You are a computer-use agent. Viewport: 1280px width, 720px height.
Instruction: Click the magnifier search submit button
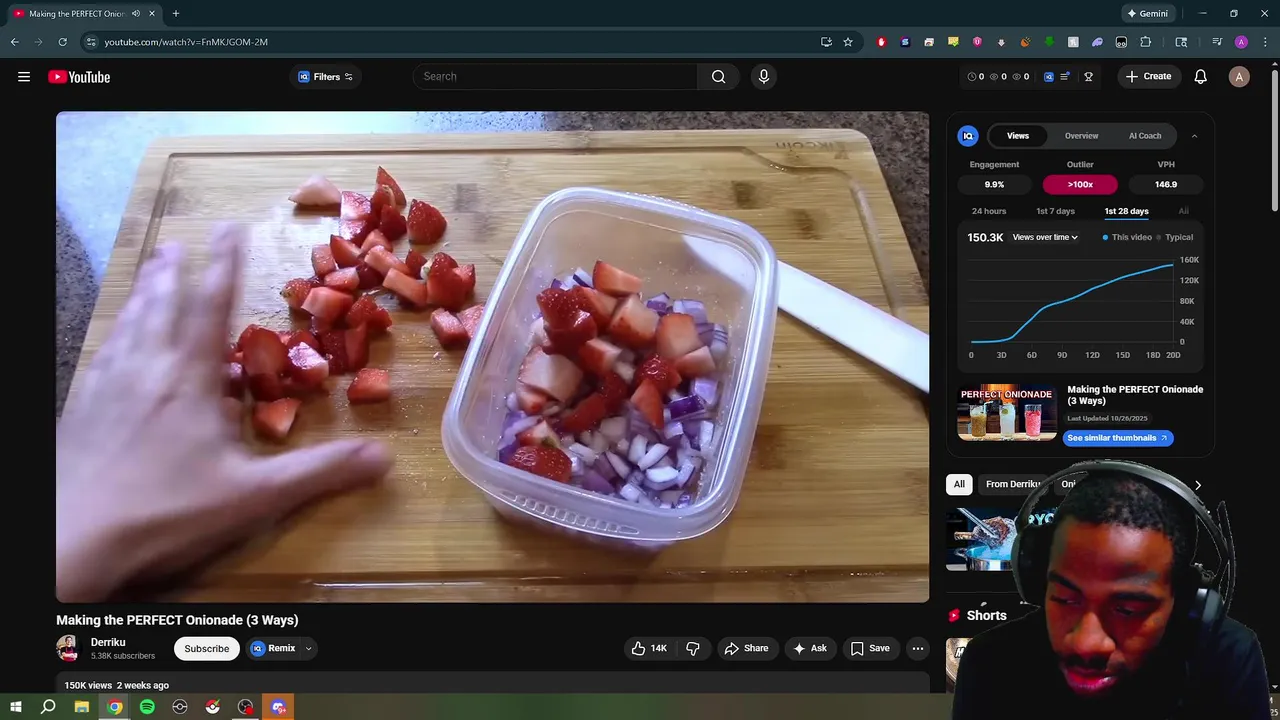click(x=718, y=77)
